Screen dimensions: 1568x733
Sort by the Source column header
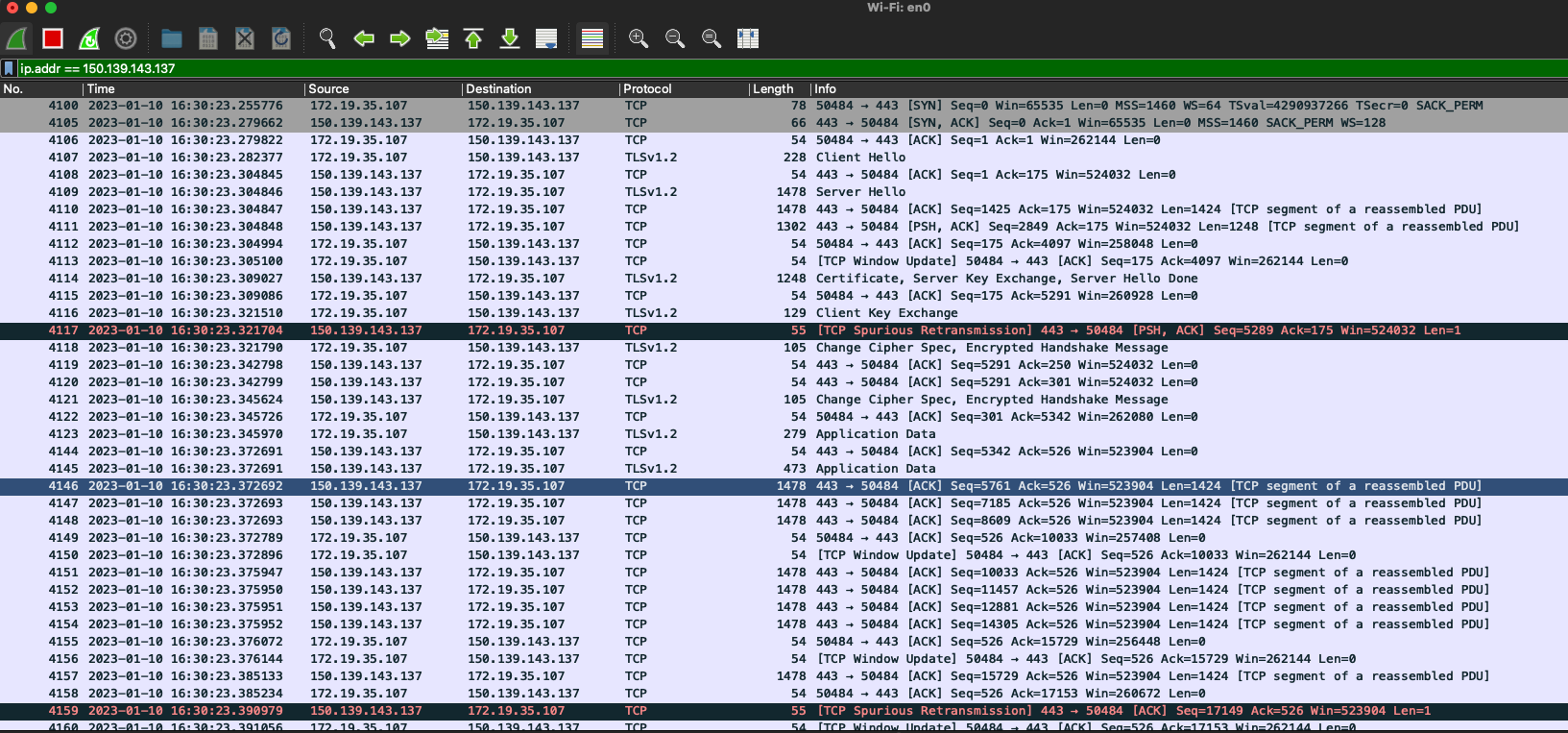[383, 88]
